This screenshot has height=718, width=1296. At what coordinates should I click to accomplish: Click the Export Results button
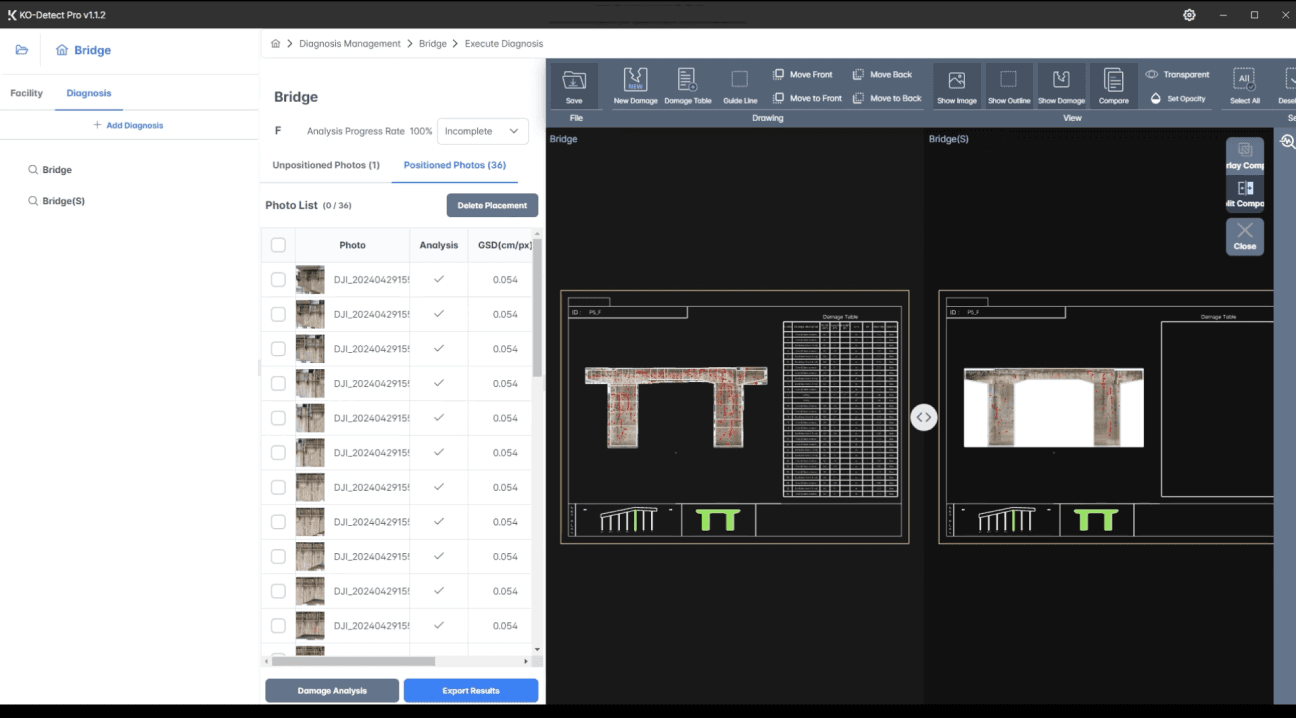(x=470, y=691)
